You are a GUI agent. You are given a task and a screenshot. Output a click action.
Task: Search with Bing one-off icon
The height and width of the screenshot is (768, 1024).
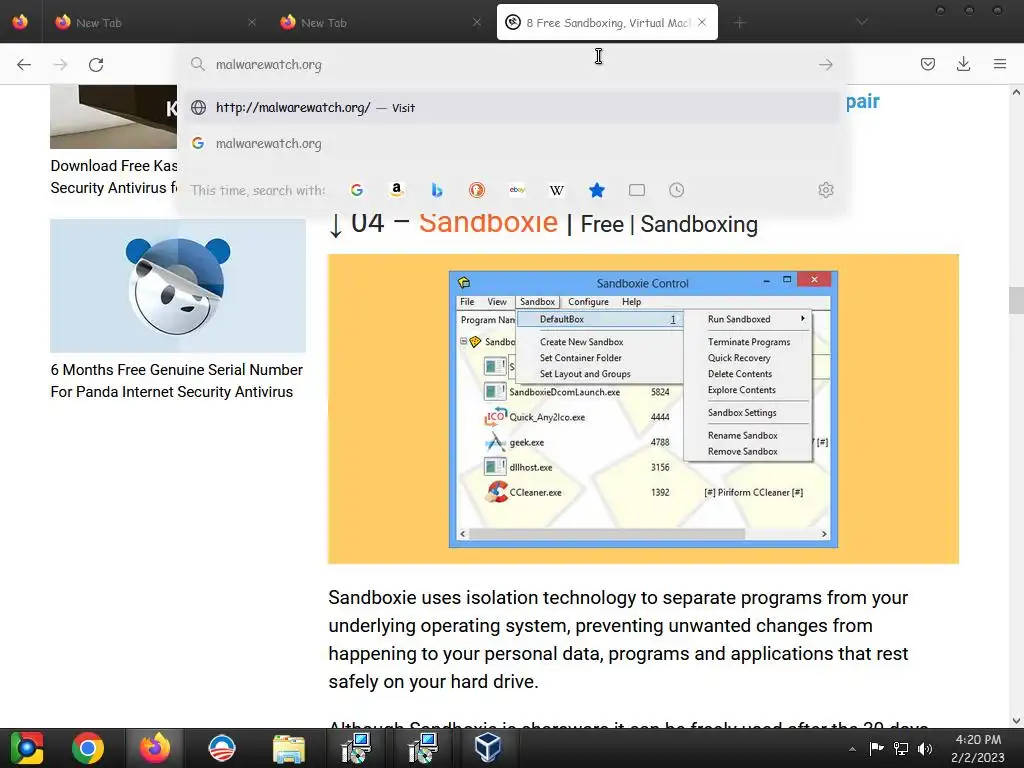click(x=437, y=190)
